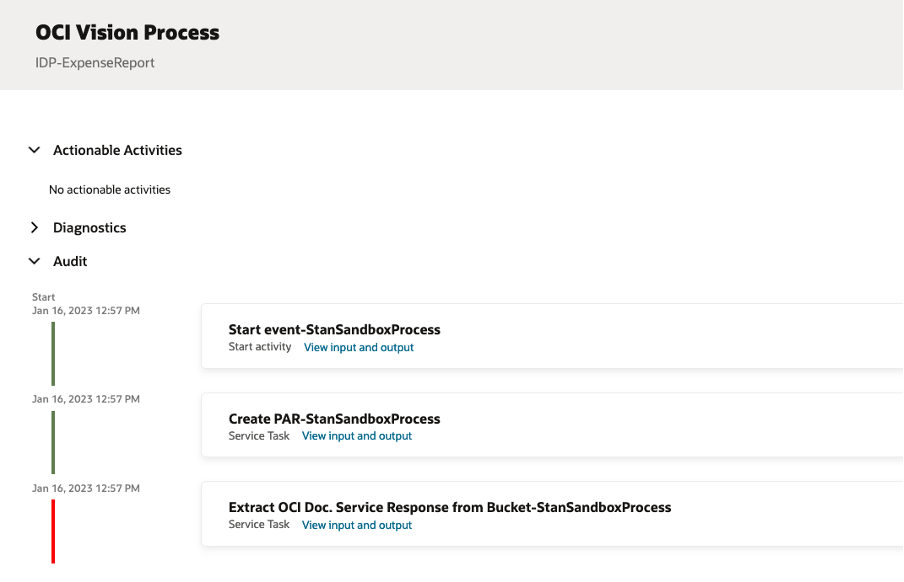
Task: Expand the Diagnostics section chevron
Action: click(34, 228)
